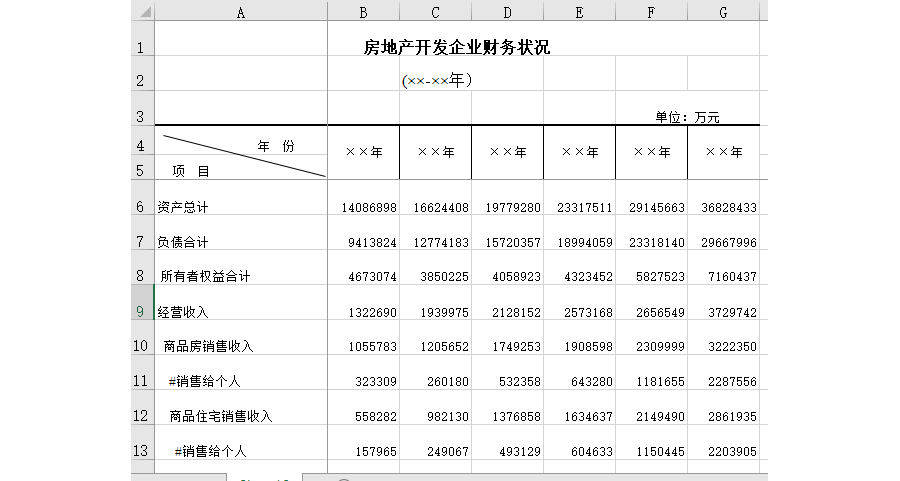
Task: Select row 3 header
Action: tap(142, 108)
